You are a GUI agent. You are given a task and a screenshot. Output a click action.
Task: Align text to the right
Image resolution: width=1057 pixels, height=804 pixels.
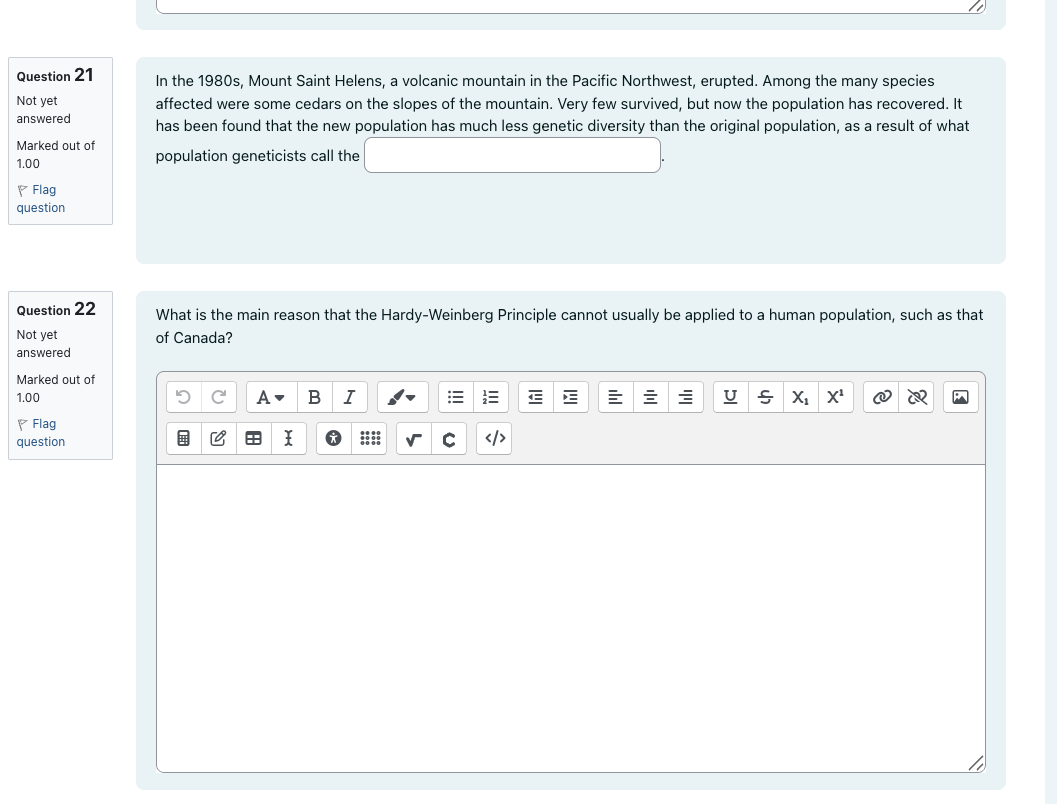[x=686, y=397]
